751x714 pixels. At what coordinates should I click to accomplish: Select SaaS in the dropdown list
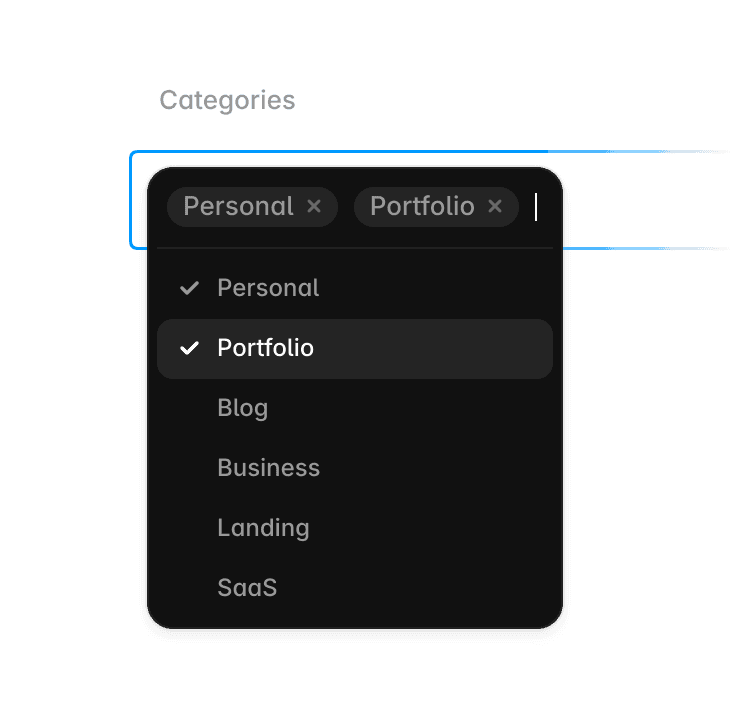tap(355, 588)
